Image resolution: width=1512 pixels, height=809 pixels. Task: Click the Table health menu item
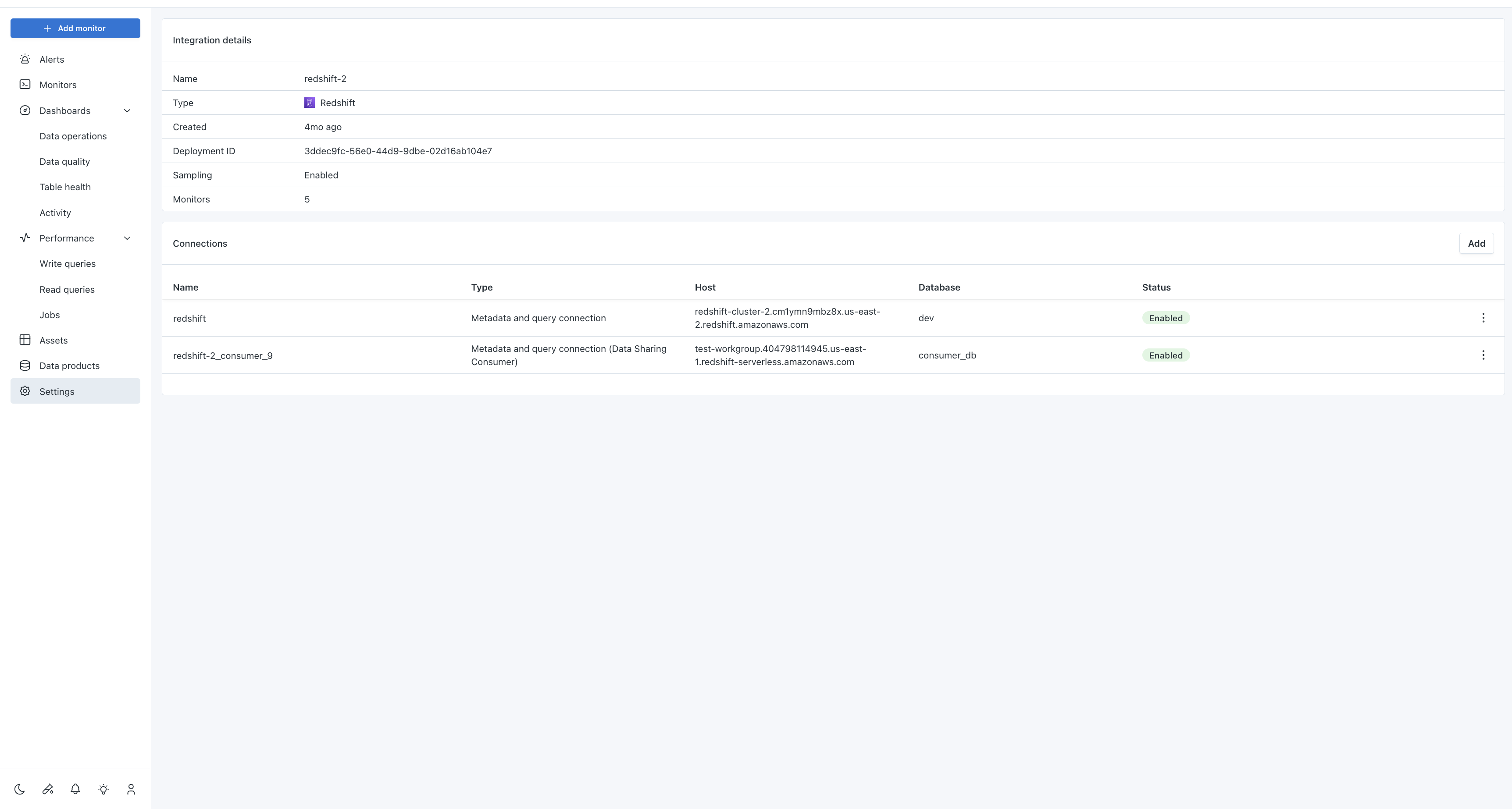point(65,187)
